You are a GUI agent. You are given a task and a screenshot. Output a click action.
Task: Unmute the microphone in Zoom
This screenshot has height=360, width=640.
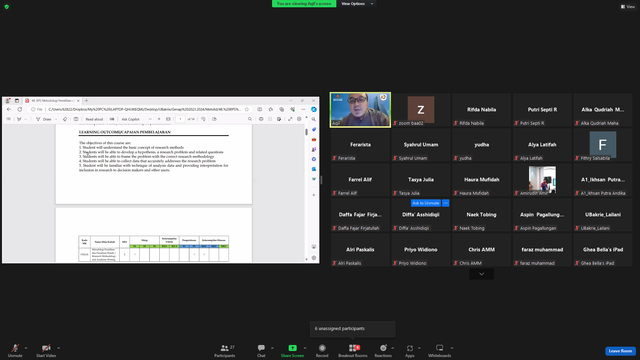tap(15, 351)
